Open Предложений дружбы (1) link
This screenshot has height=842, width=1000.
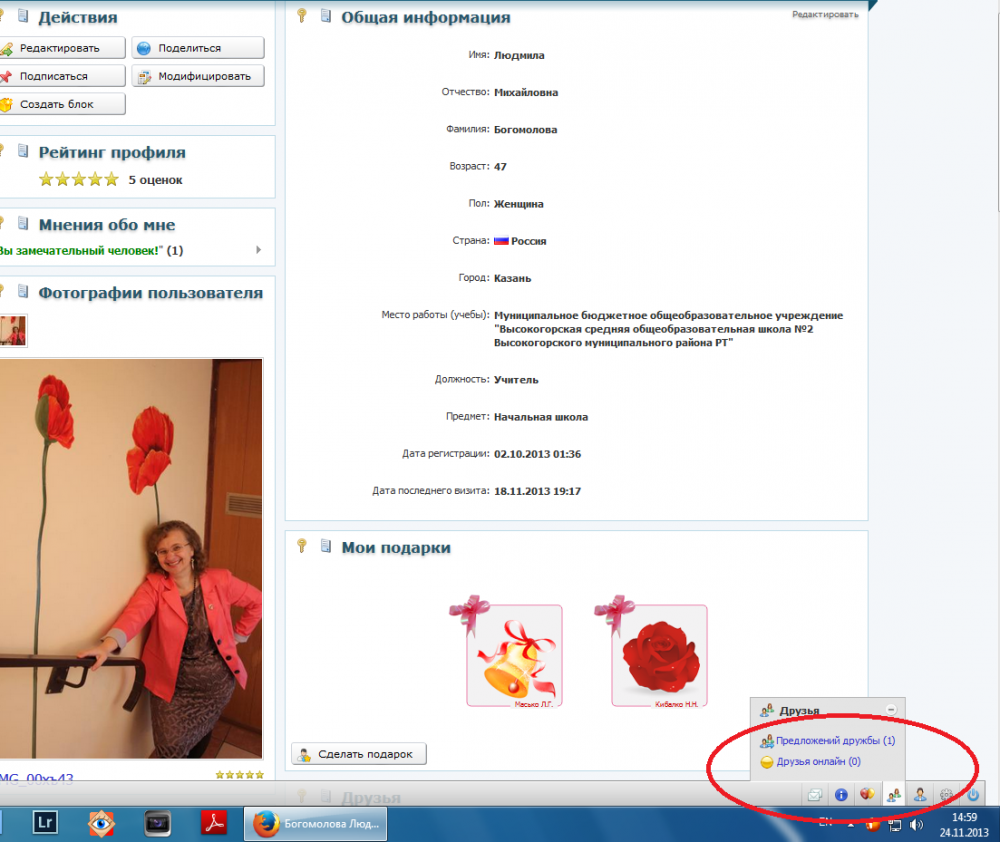coord(835,741)
